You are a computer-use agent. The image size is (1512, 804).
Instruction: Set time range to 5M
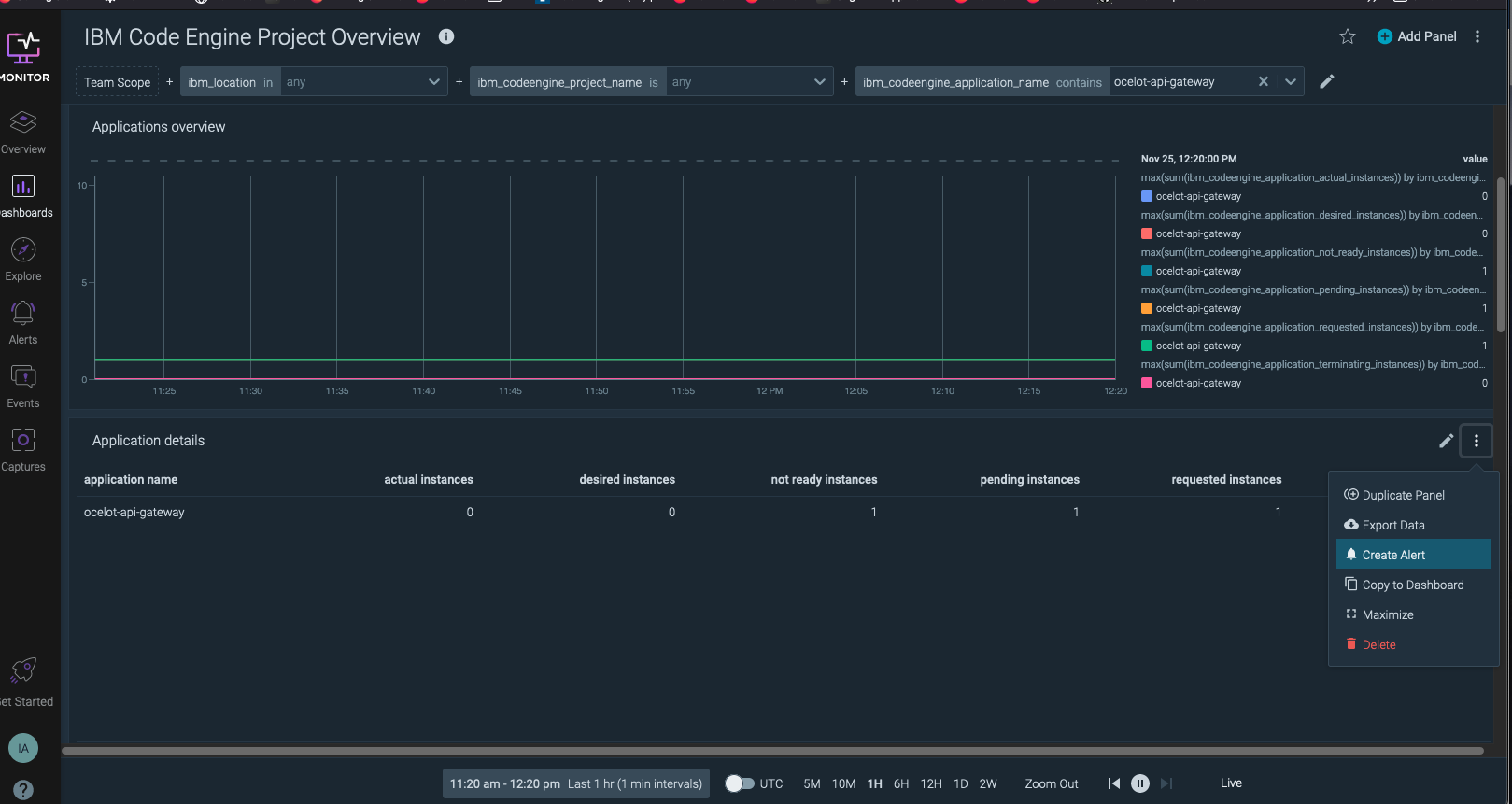pyautogui.click(x=812, y=783)
